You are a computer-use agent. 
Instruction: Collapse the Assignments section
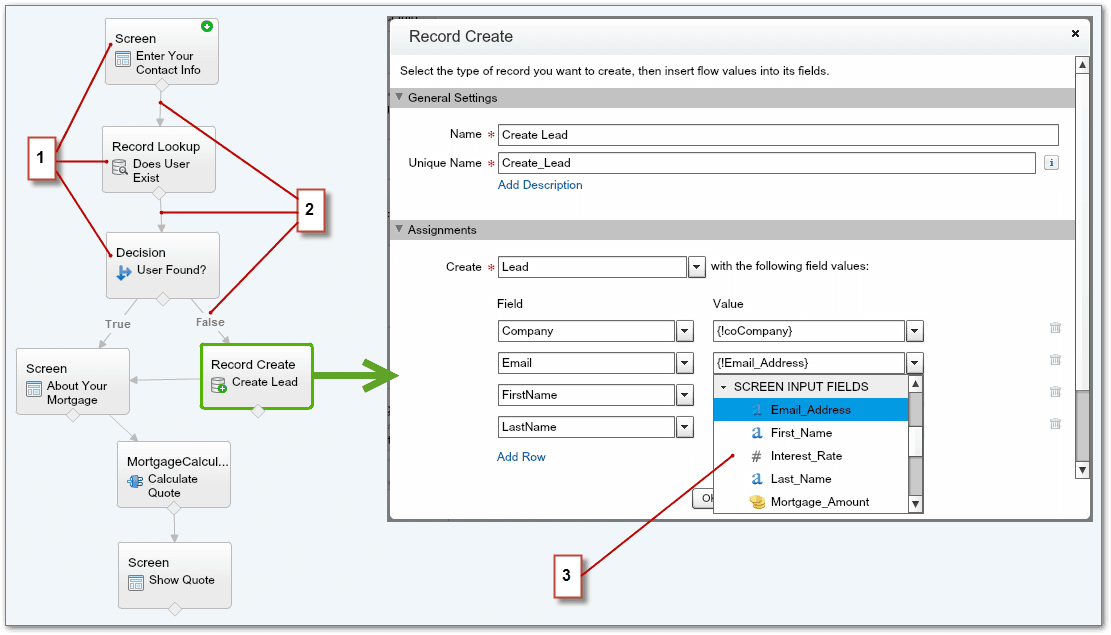399,230
